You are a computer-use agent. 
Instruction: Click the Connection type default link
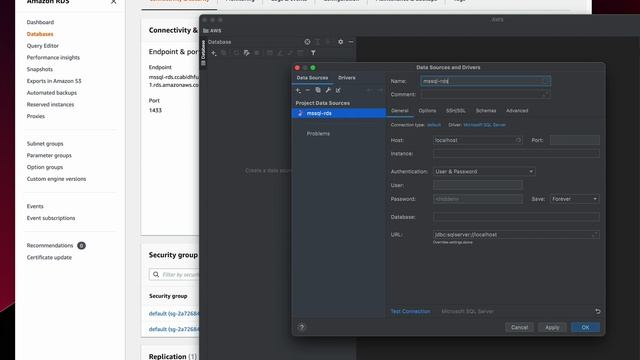pos(434,125)
